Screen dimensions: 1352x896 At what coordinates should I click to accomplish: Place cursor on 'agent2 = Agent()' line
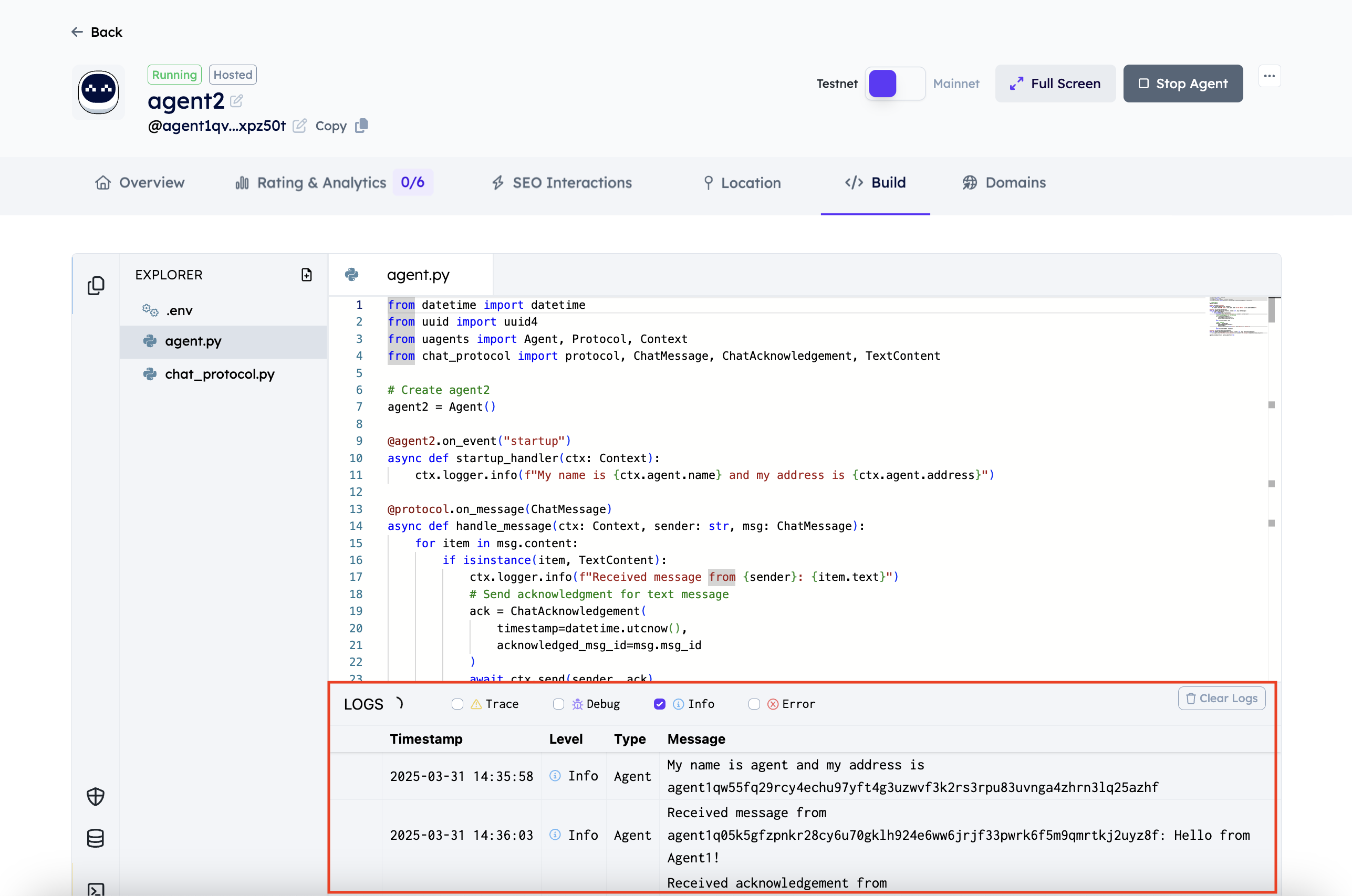coord(442,407)
